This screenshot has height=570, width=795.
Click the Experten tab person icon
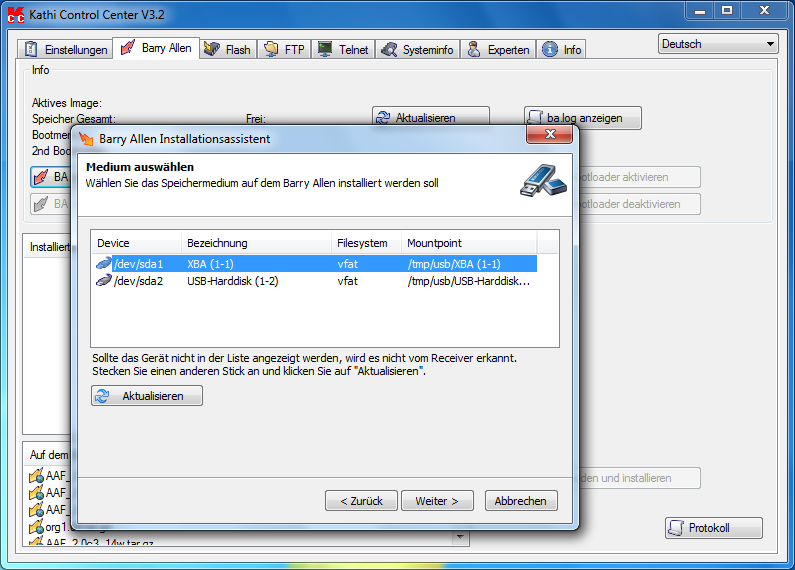tap(474, 49)
